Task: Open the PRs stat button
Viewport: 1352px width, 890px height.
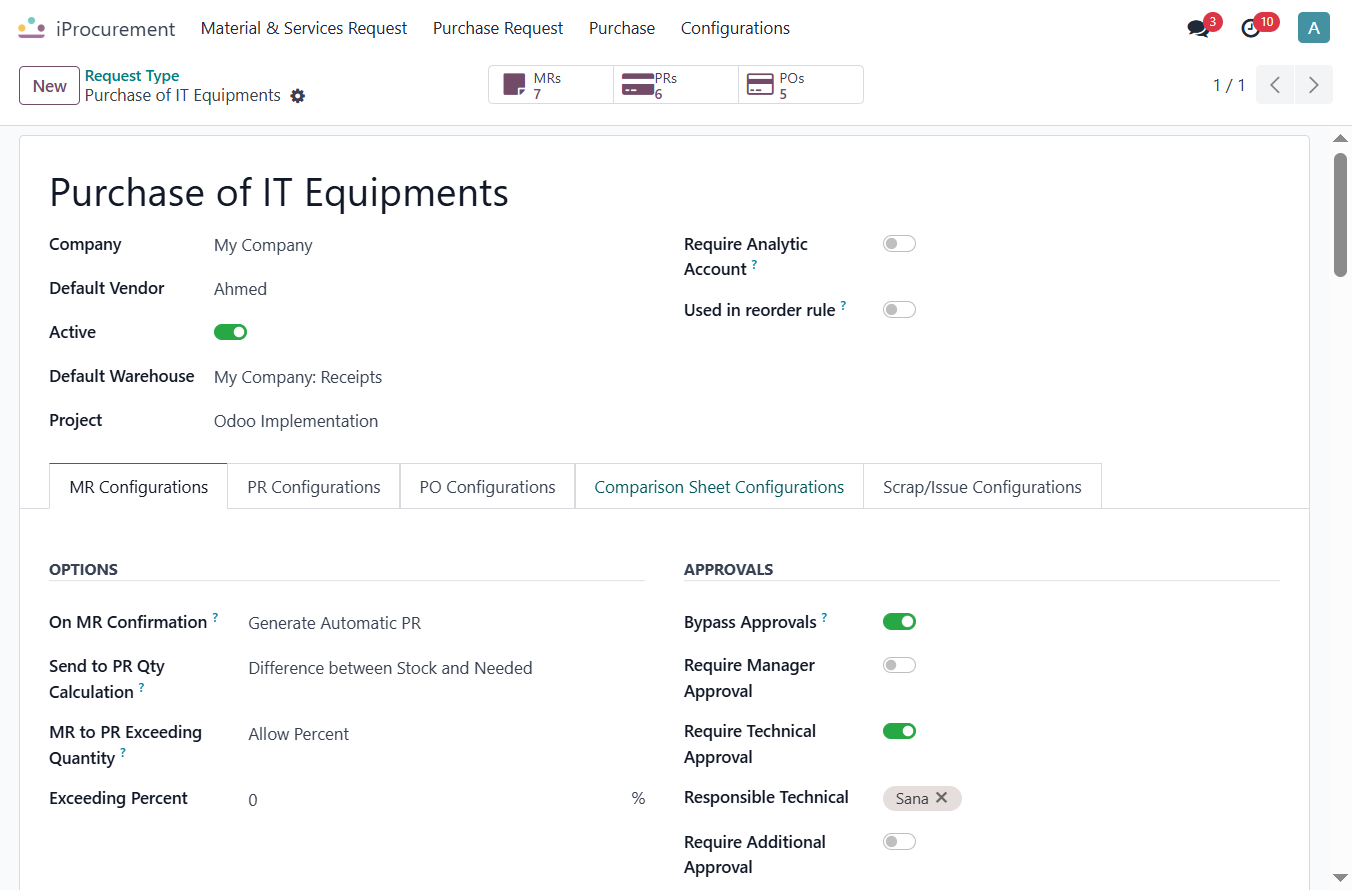Action: (x=676, y=85)
